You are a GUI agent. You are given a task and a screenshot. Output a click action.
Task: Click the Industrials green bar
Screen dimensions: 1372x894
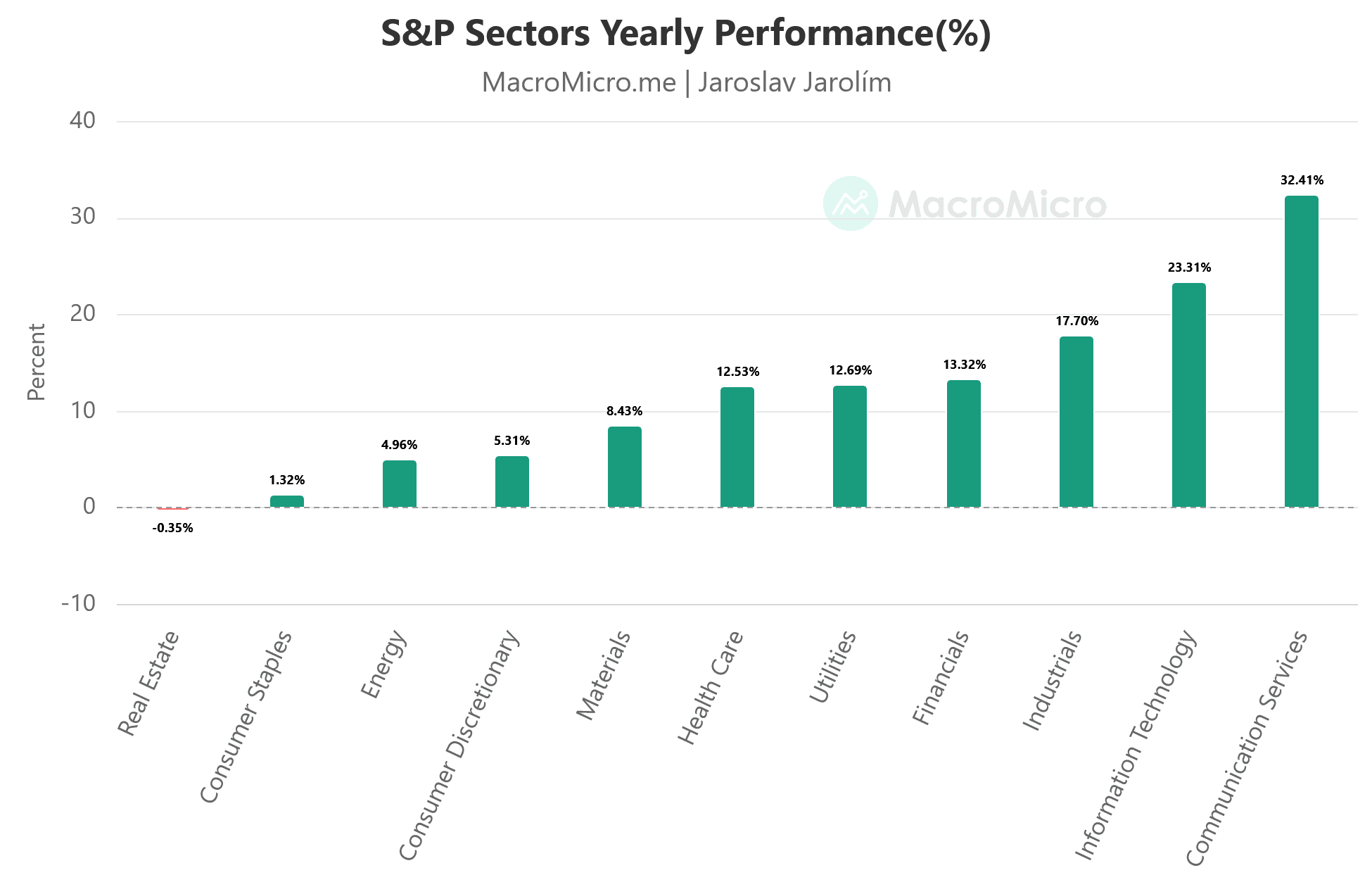(x=1076, y=422)
